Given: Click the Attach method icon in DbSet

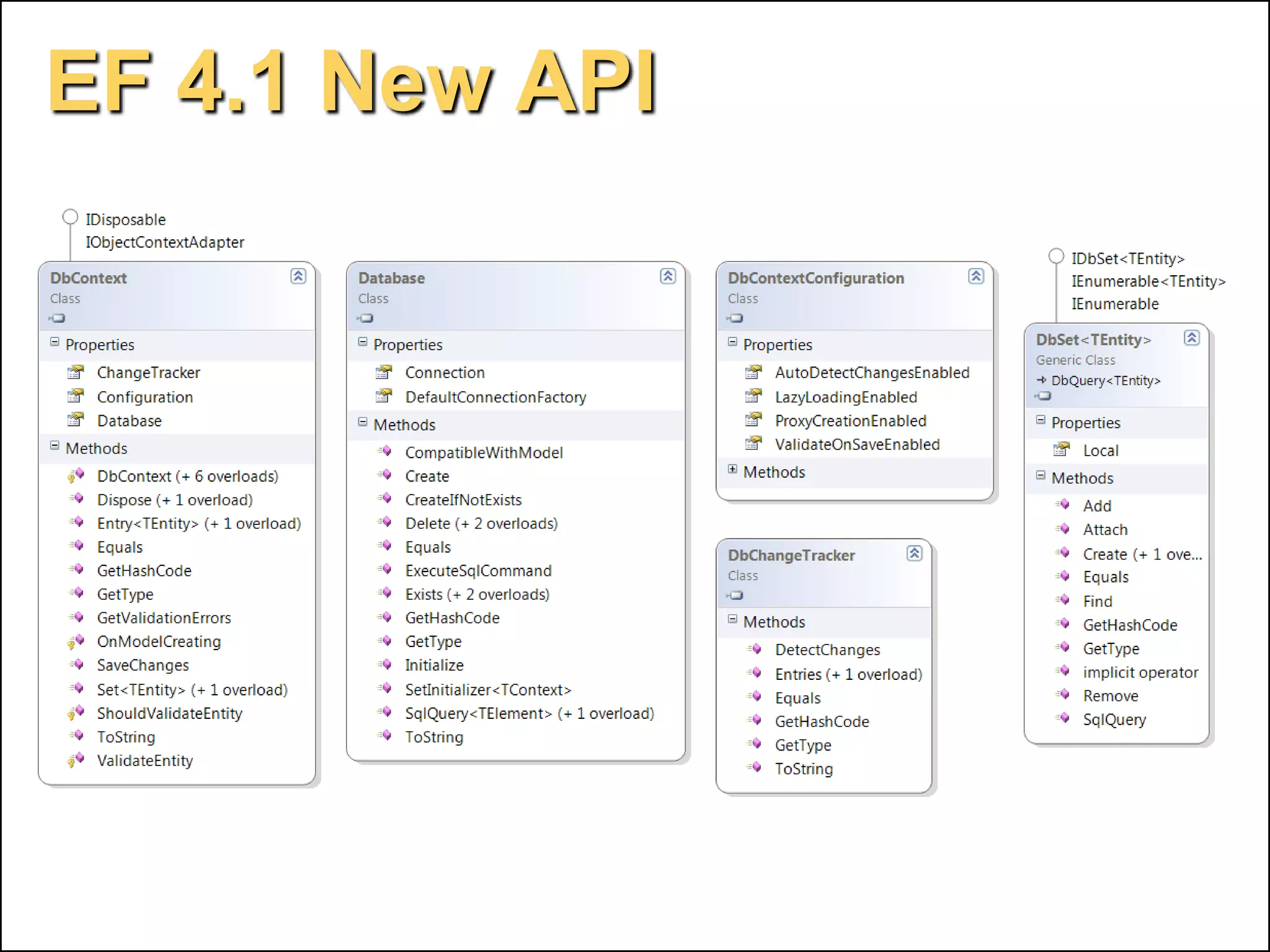Looking at the screenshot, I should tap(1062, 529).
